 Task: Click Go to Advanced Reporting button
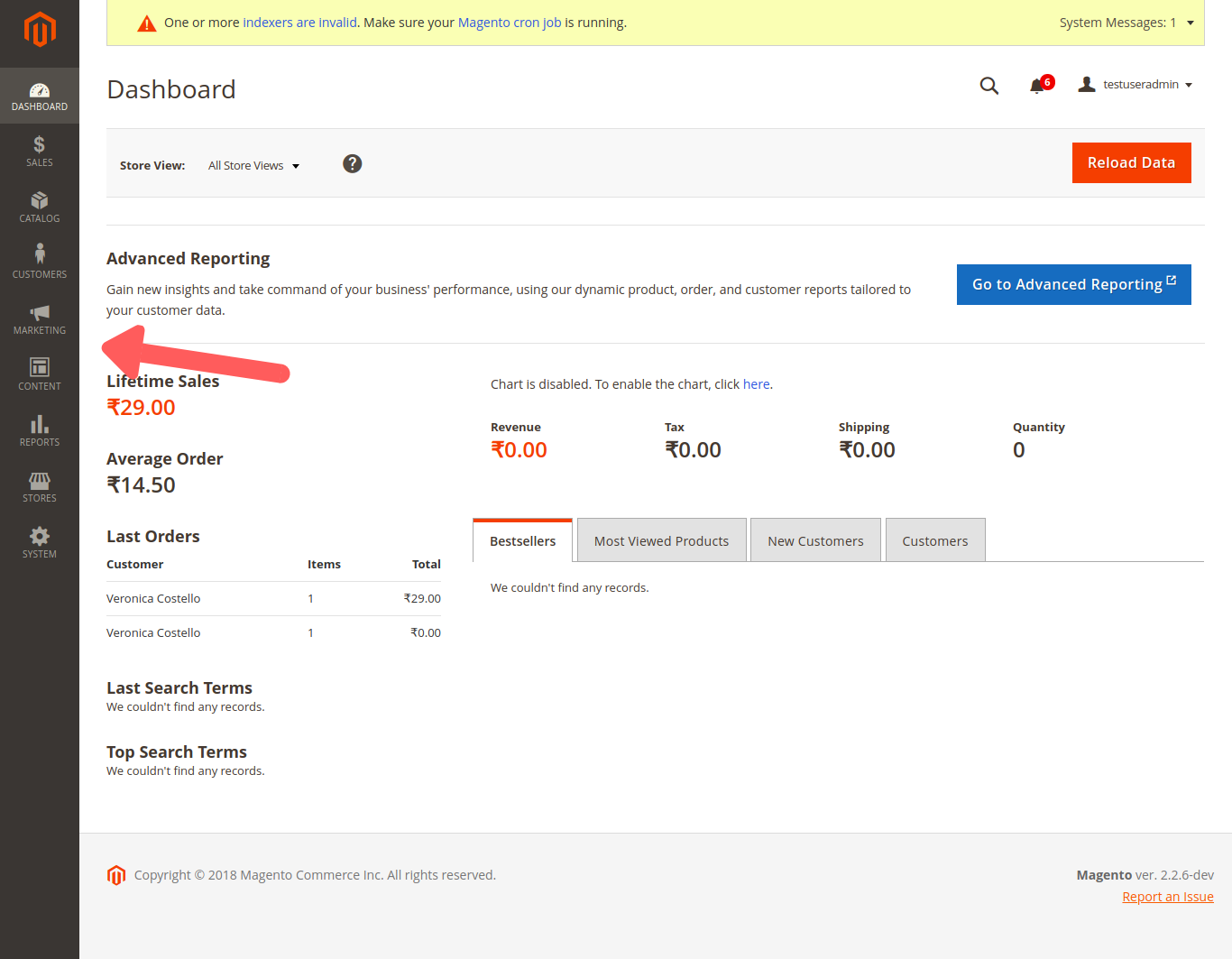click(1073, 284)
